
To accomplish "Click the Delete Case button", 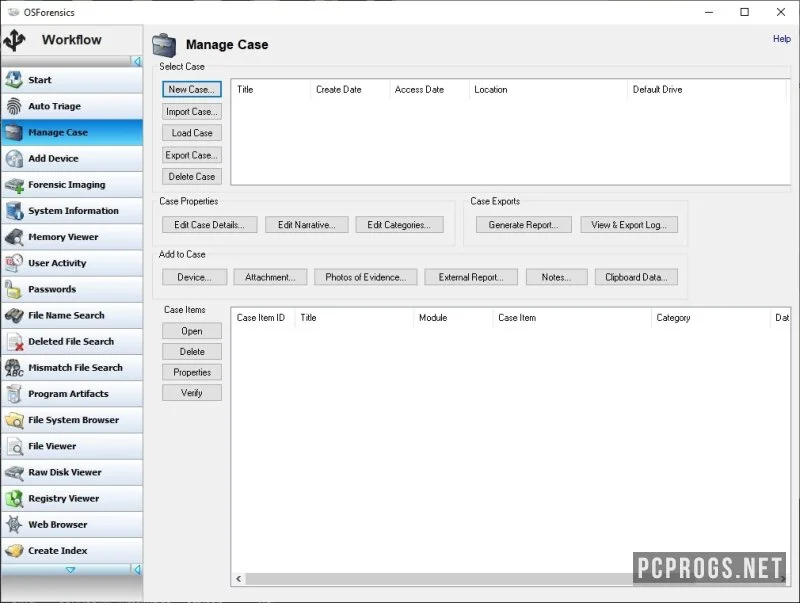I will [x=192, y=177].
